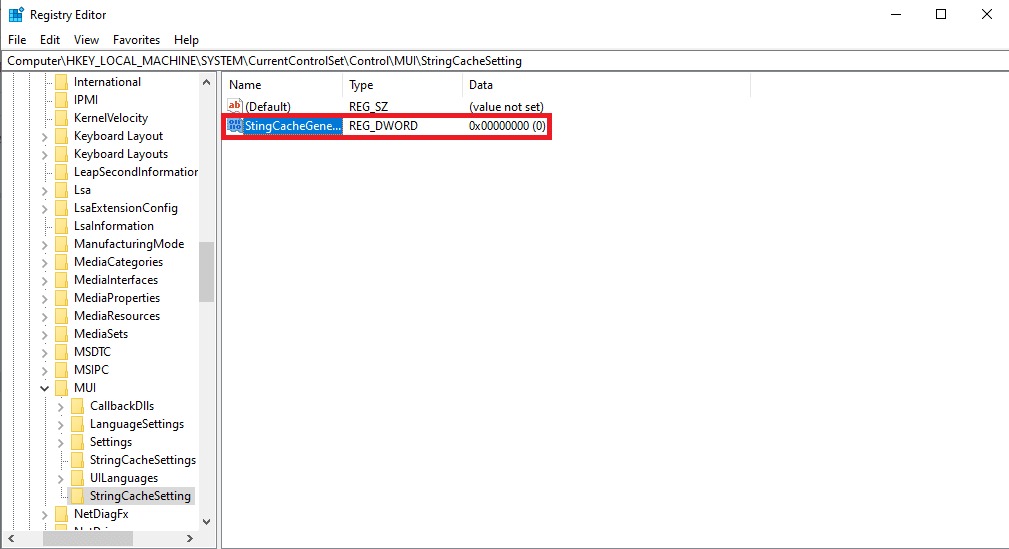Expand the MediaCategories key

(x=44, y=263)
